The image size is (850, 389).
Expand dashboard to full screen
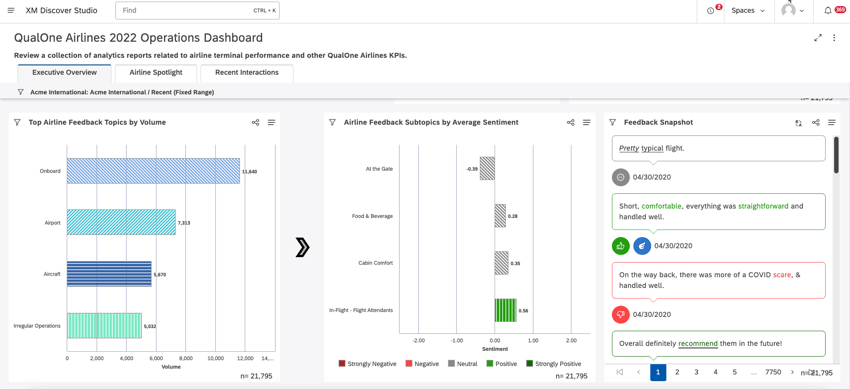818,37
